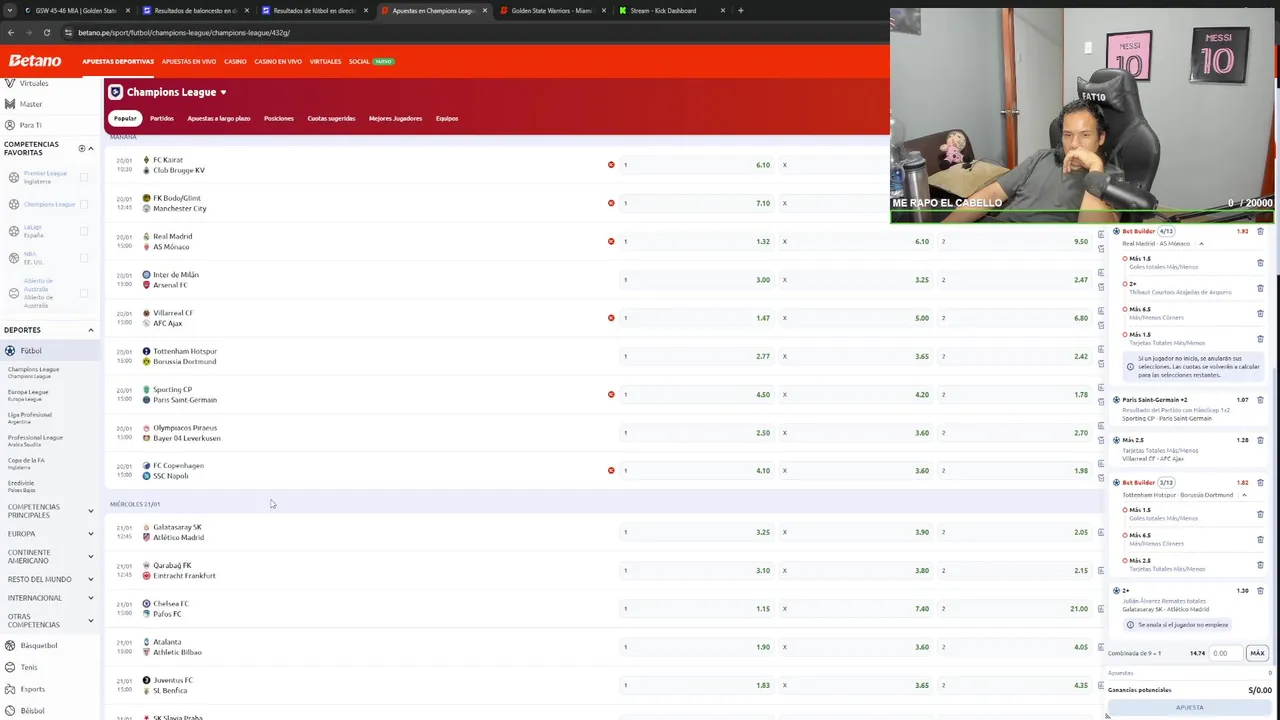The image size is (1280, 720).
Task: Tick the Champions League favorite checkbox
Action: click(84, 204)
